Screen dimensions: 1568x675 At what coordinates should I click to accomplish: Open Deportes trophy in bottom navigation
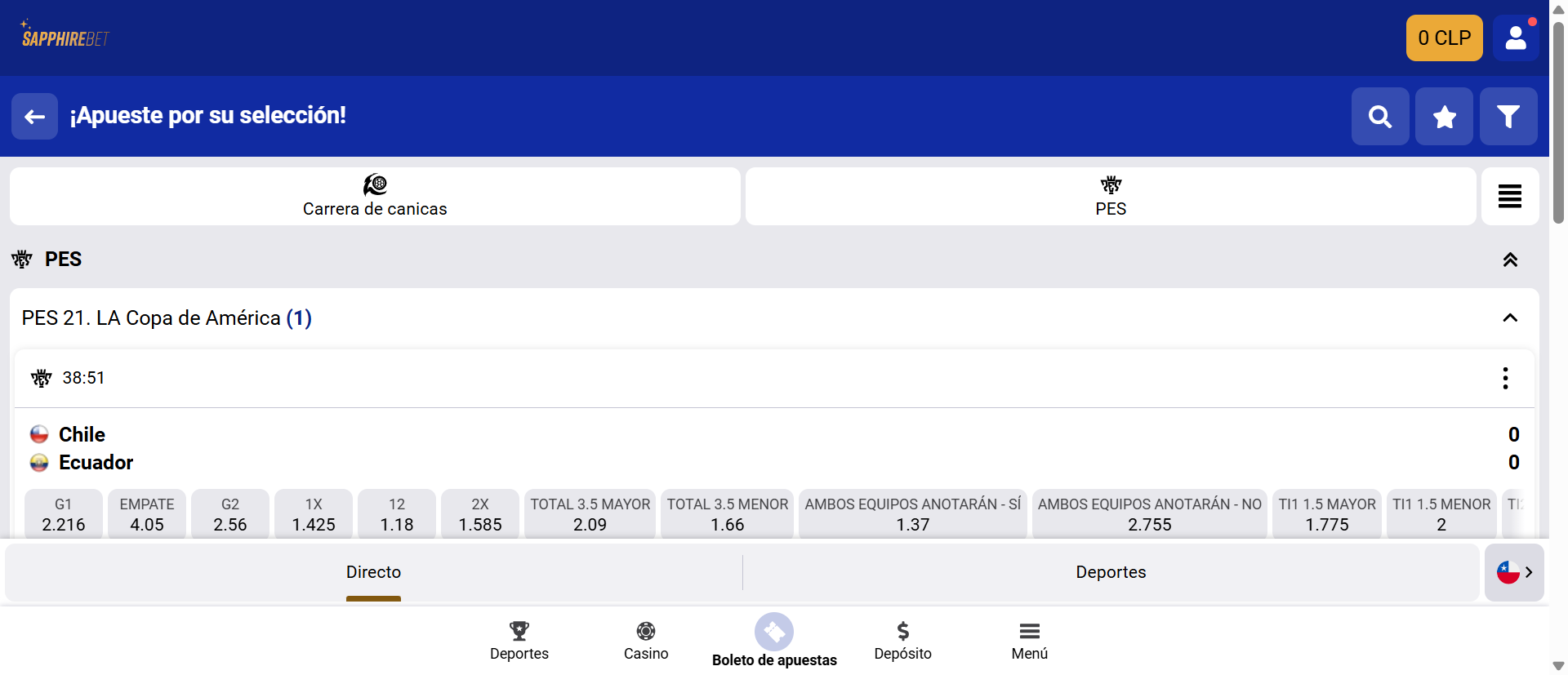[519, 641]
